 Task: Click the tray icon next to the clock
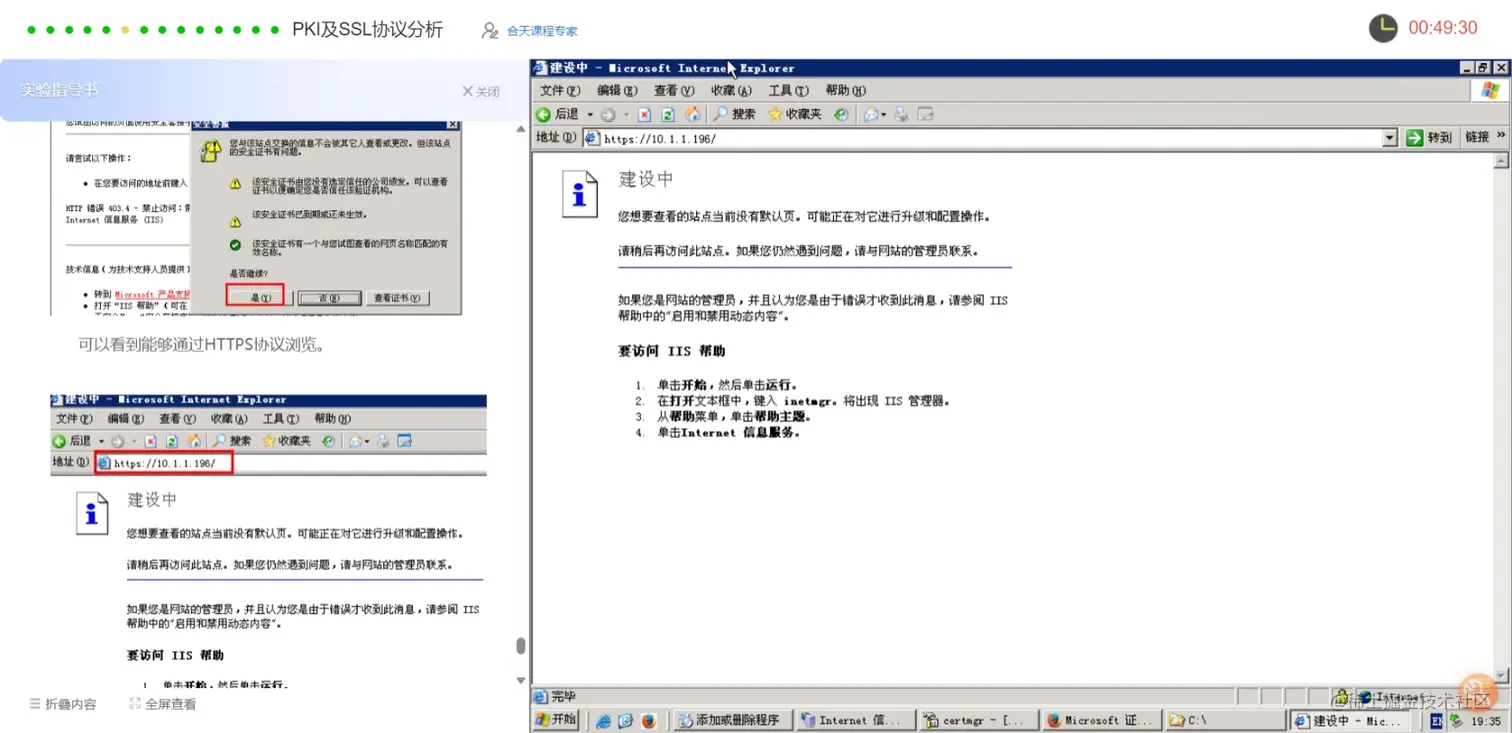1456,720
